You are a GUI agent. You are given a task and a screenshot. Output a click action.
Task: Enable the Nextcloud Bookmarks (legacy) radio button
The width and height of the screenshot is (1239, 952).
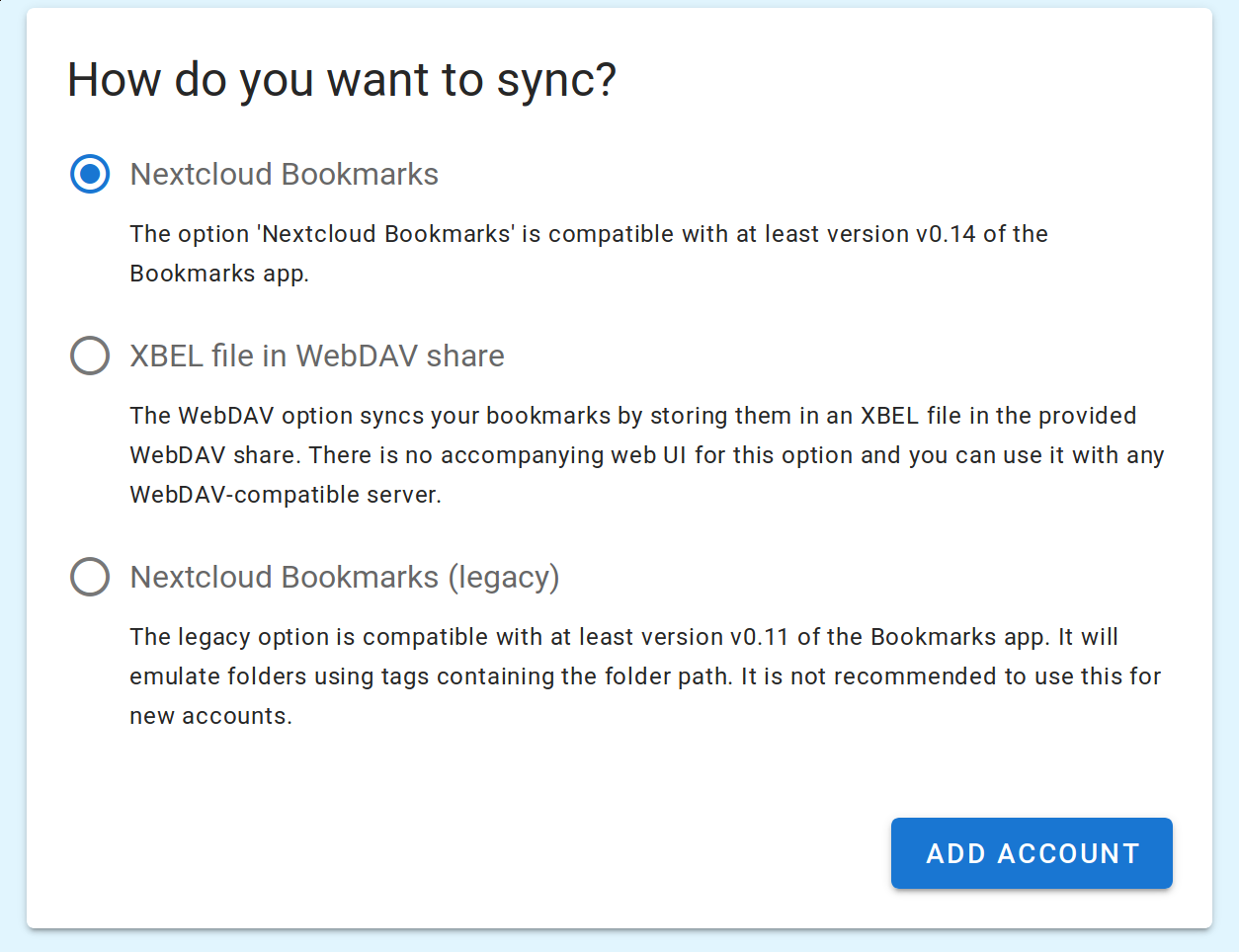90,577
